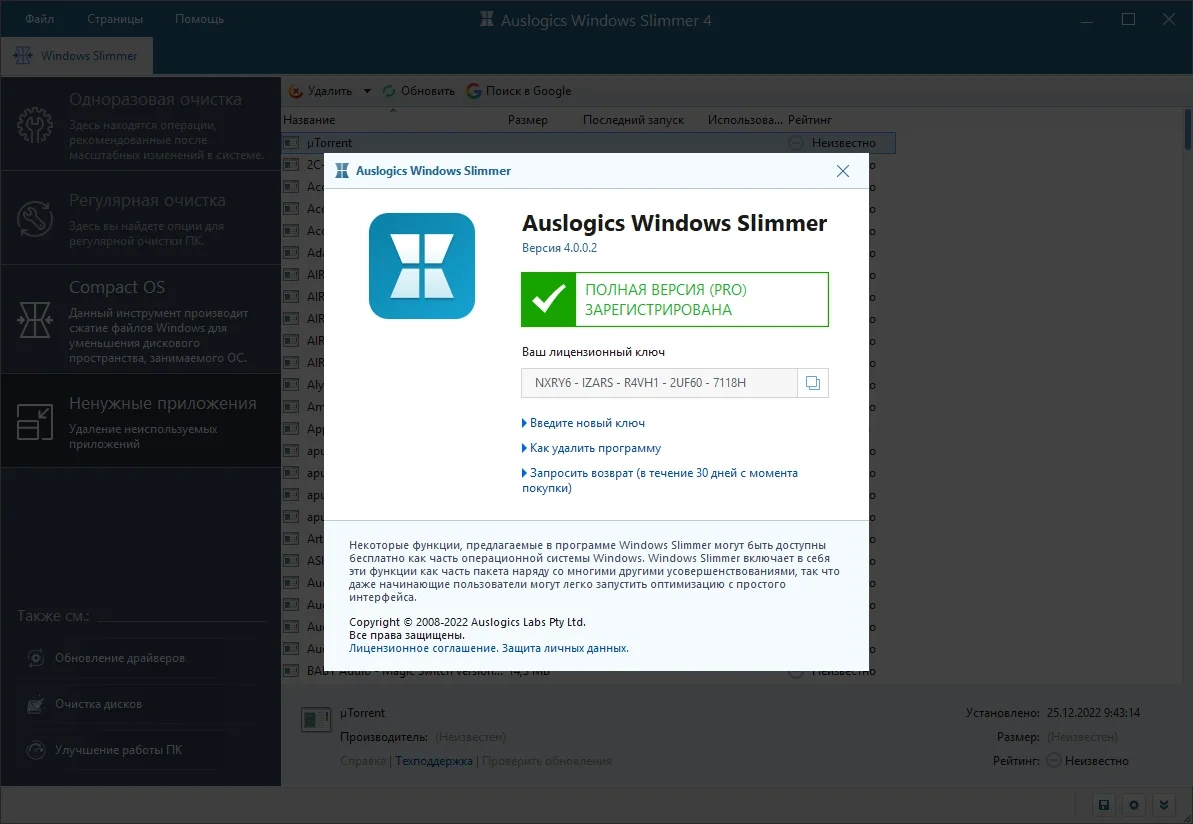Click Использова... column header
The height and width of the screenshot is (824, 1193).
pos(745,120)
